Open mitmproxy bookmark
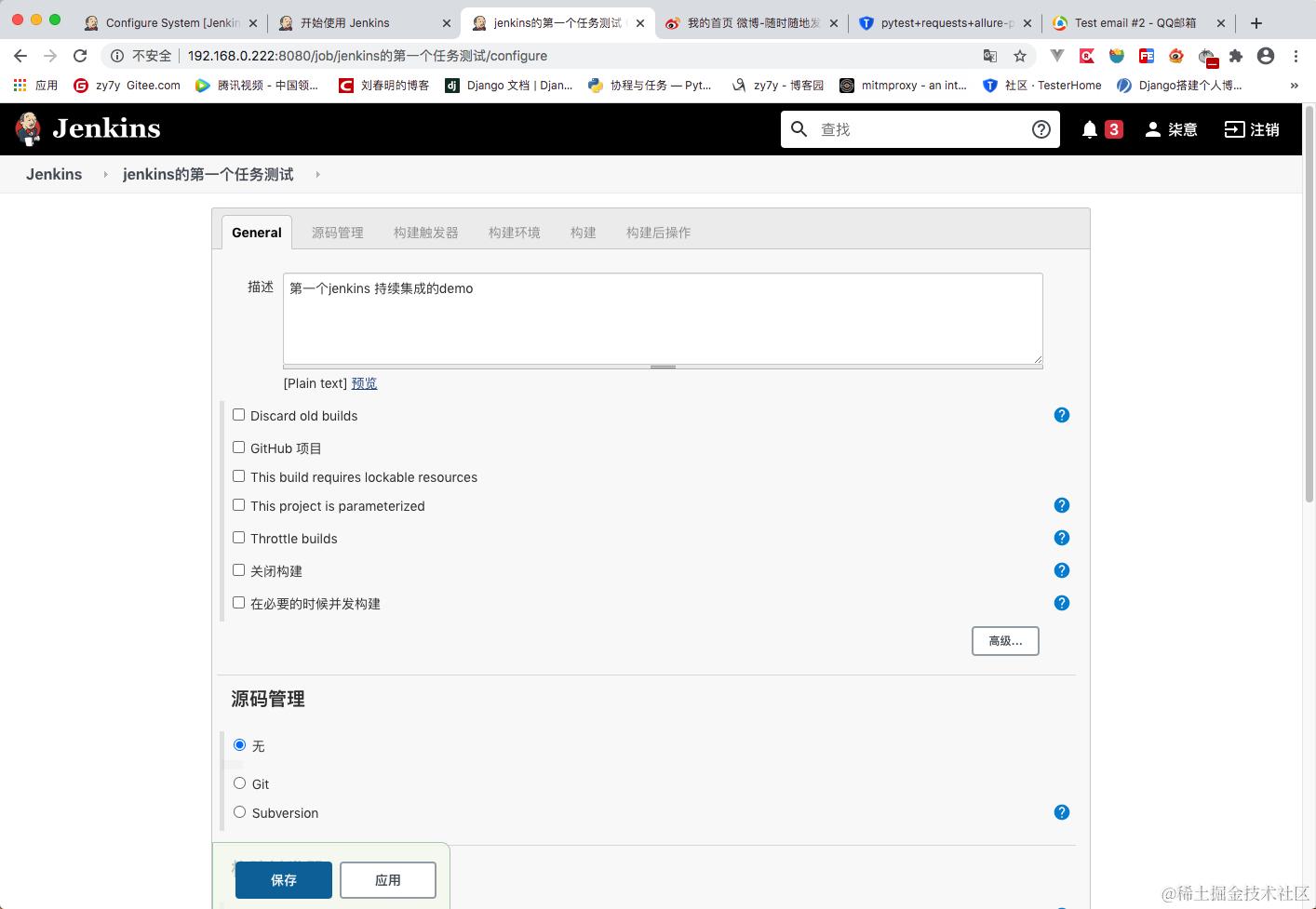 coord(903,85)
